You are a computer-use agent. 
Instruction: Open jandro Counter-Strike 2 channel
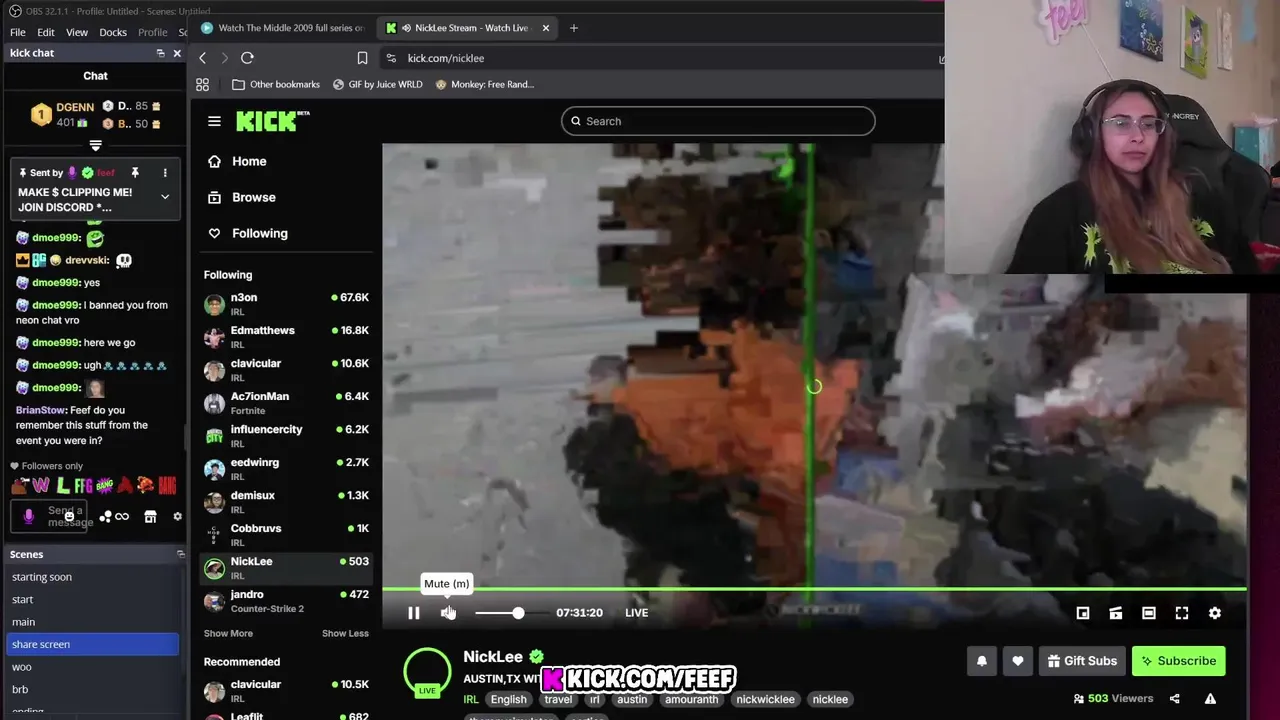coord(286,601)
